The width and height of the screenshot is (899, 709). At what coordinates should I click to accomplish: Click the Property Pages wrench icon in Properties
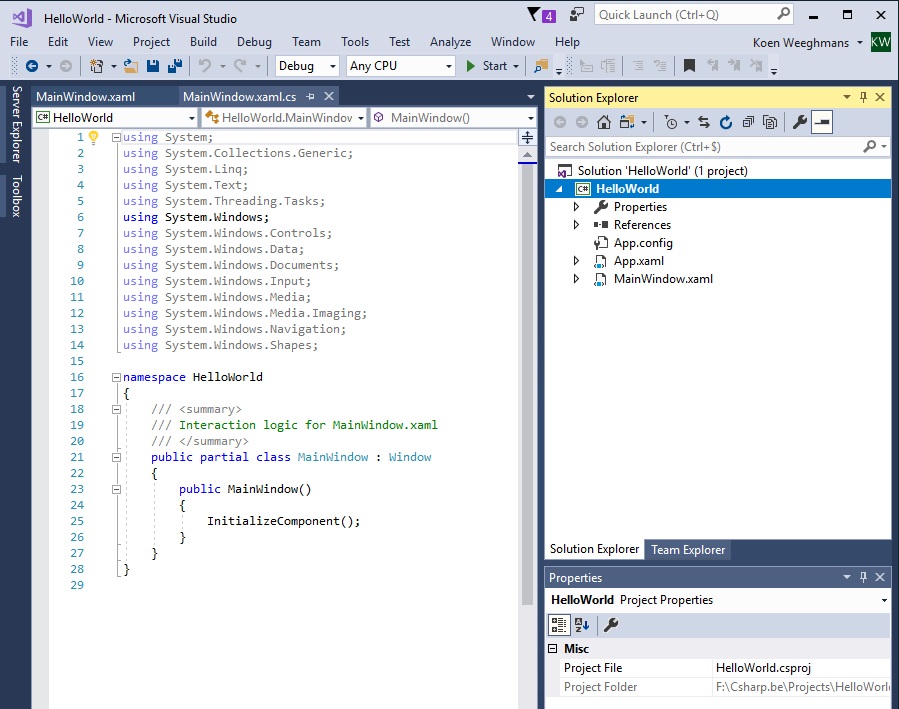(x=611, y=625)
